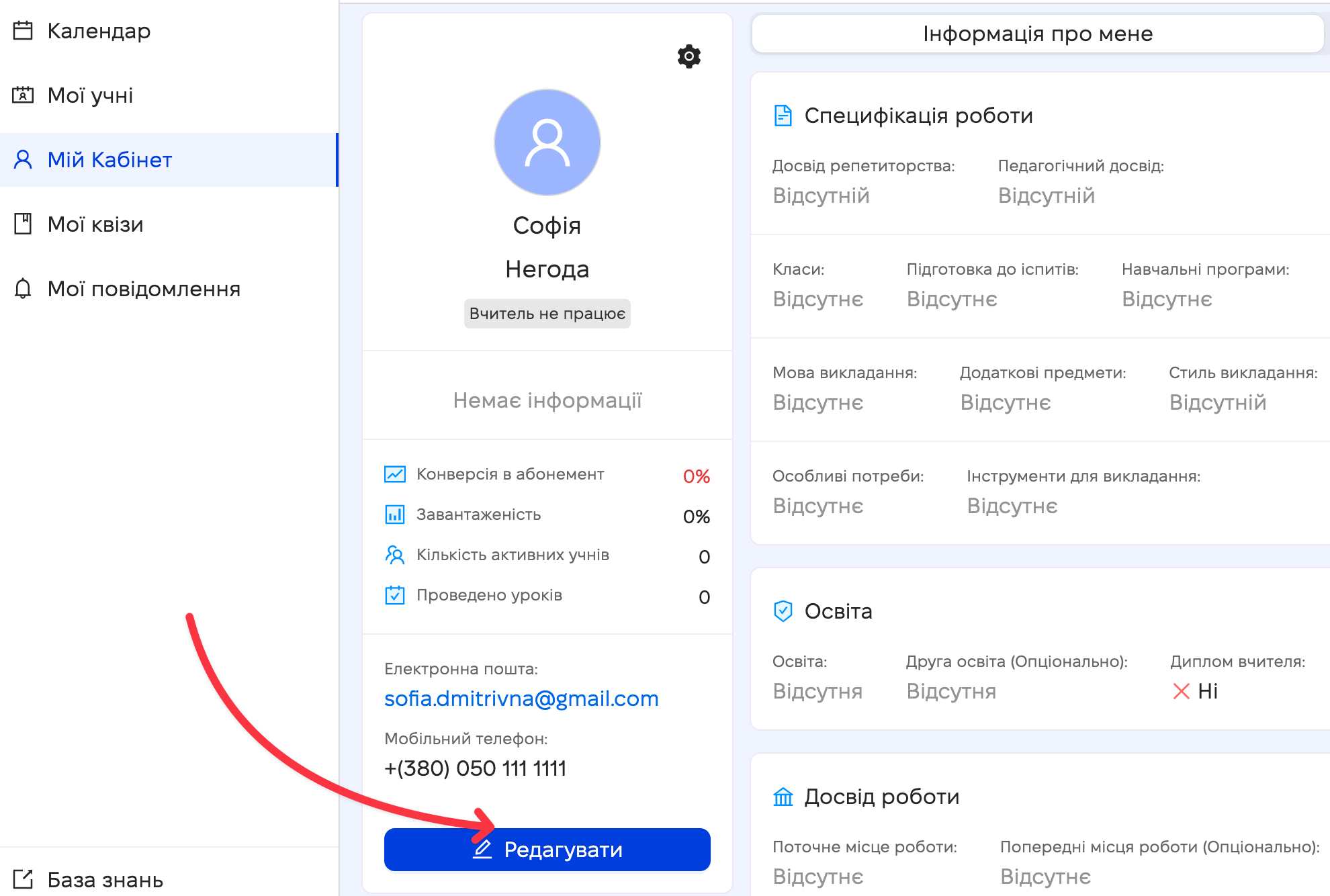Viewport: 1330px width, 896px height.
Task: Open profile settings gear icon
Action: pyautogui.click(x=689, y=56)
